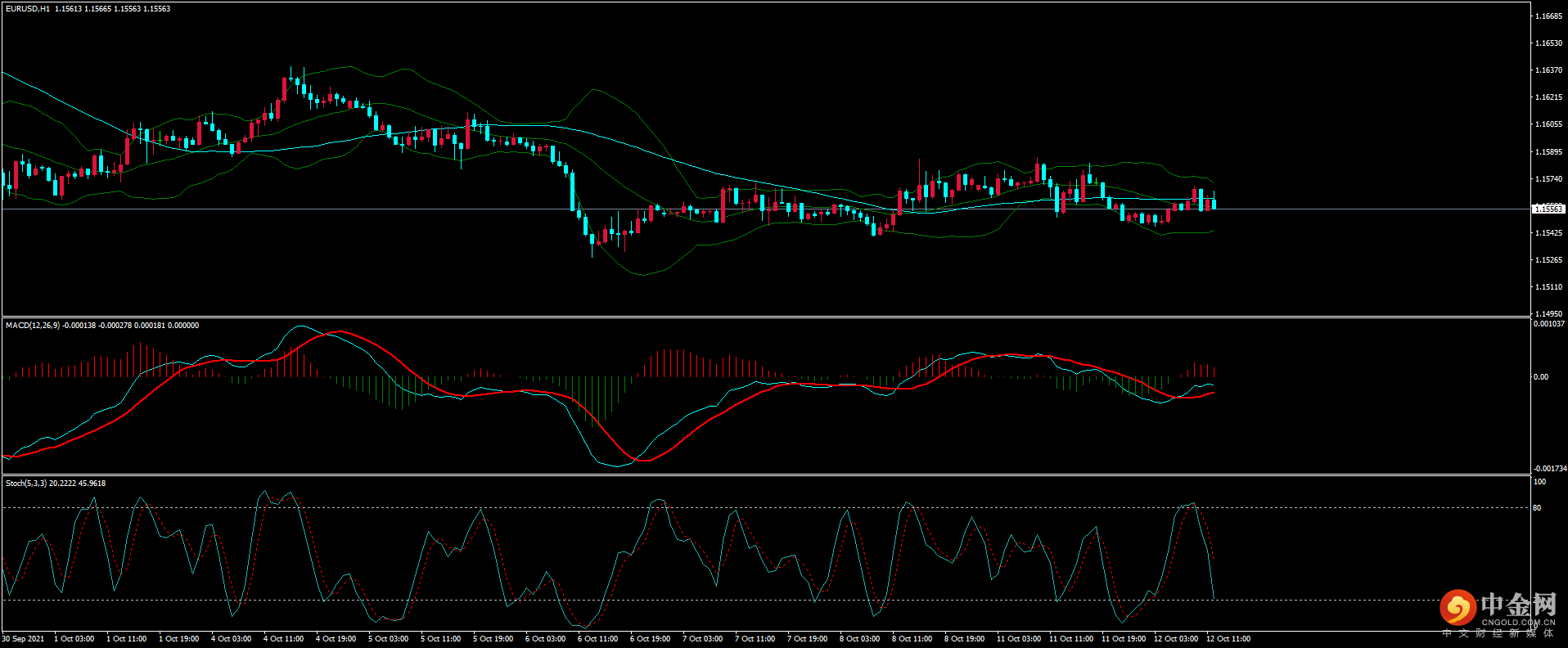Select the Stoch(5,3,3) indicator label
Screen dimensions: 1568x648
click(x=27, y=484)
